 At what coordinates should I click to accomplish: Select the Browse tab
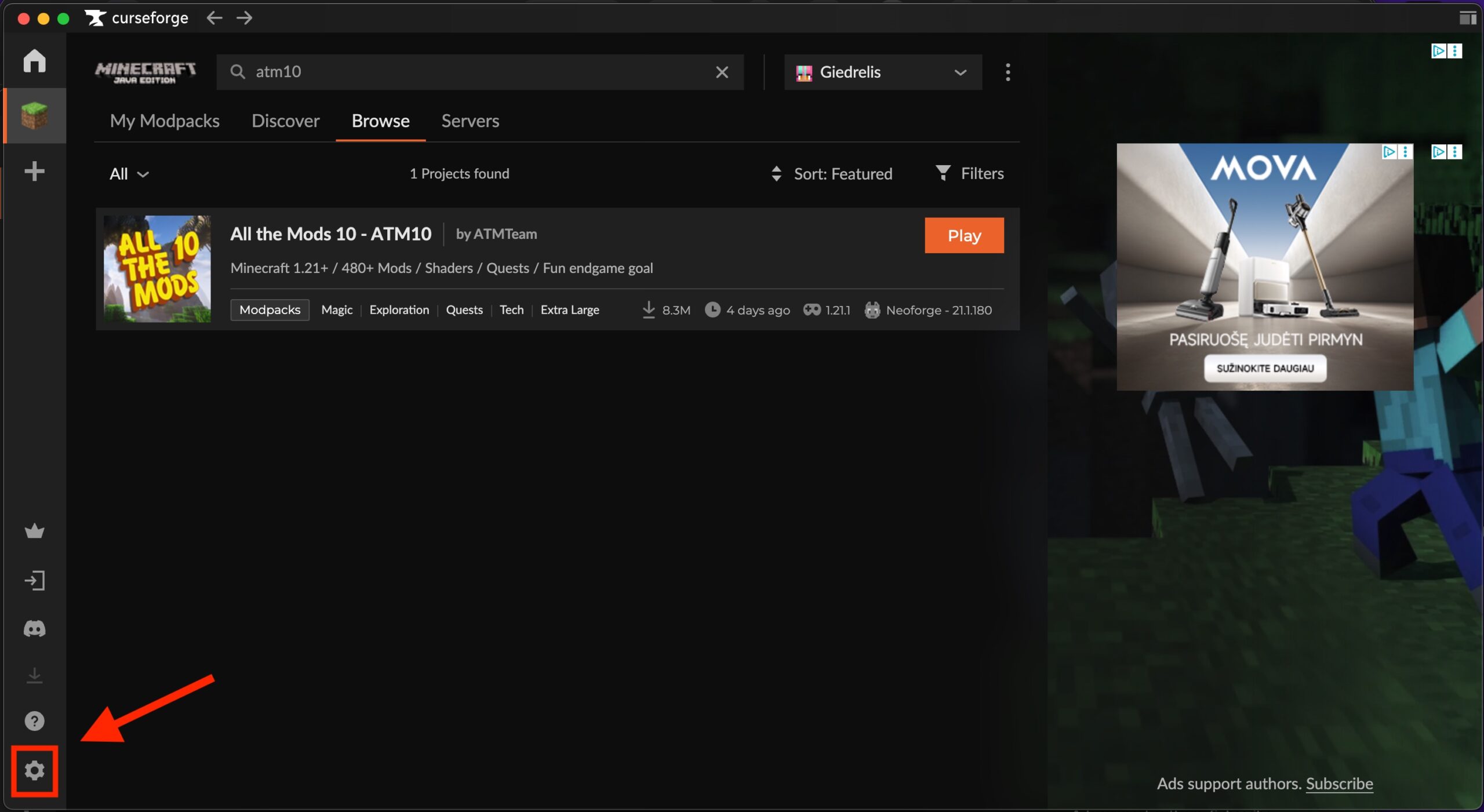click(x=381, y=121)
